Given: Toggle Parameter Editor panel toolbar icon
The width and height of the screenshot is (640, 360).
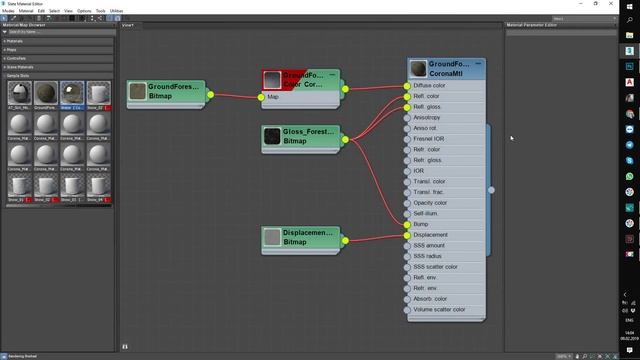Looking at the screenshot, I should 118,18.
